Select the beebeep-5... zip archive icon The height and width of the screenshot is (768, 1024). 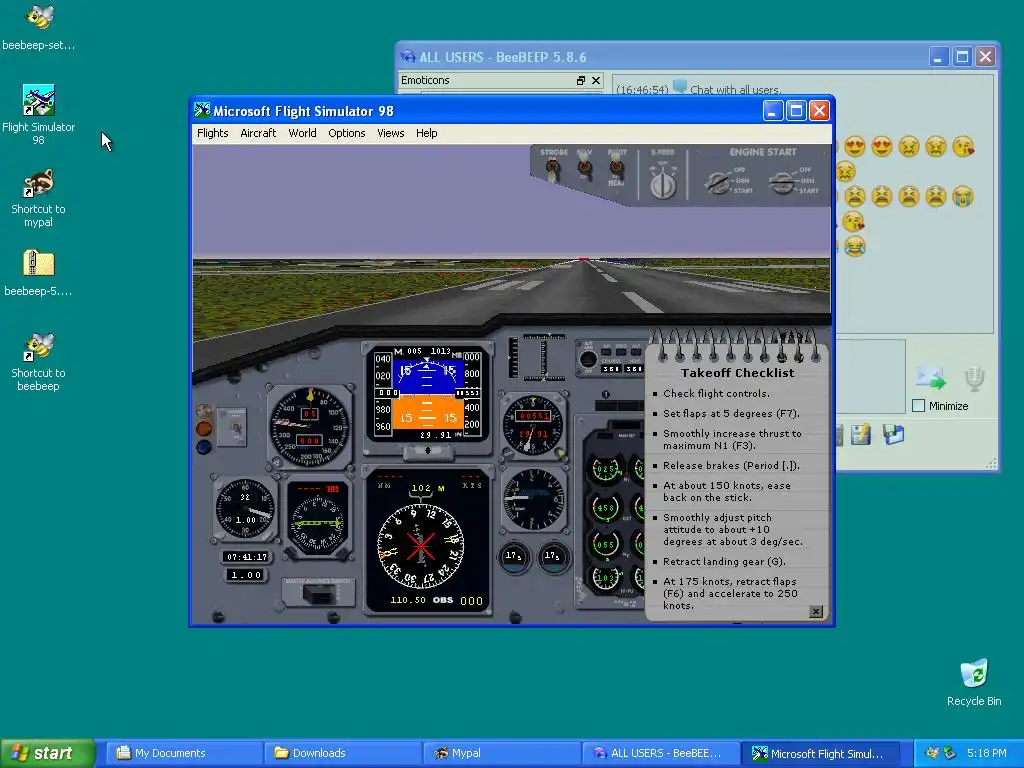[x=39, y=273]
